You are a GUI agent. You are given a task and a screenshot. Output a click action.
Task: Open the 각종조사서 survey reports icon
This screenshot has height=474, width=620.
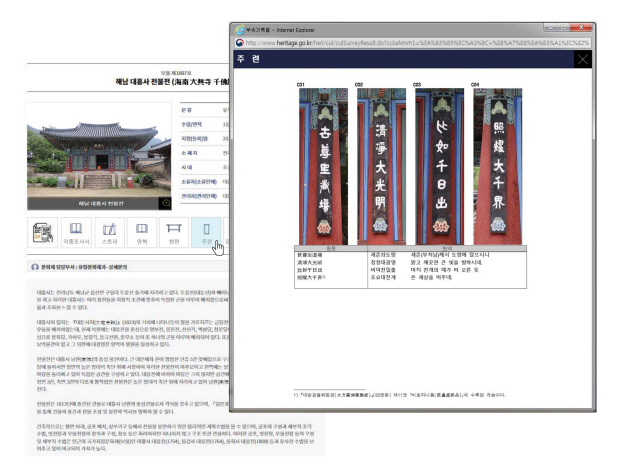(76, 232)
